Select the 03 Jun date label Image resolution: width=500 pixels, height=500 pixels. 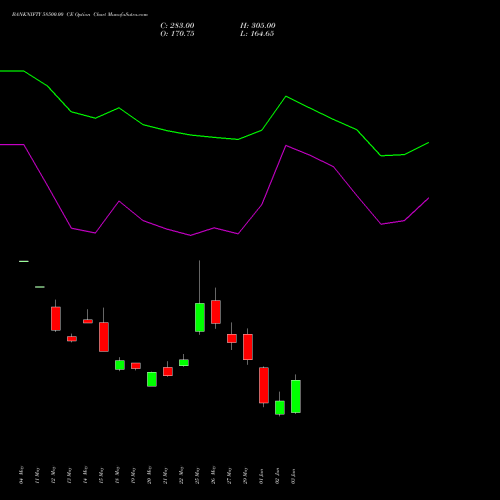click(x=294, y=476)
